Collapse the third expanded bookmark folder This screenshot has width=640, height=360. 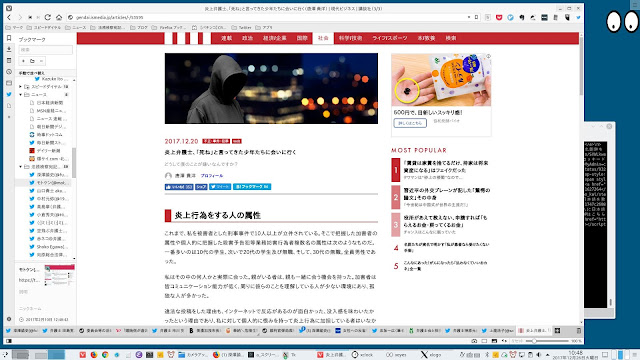coord(20,167)
